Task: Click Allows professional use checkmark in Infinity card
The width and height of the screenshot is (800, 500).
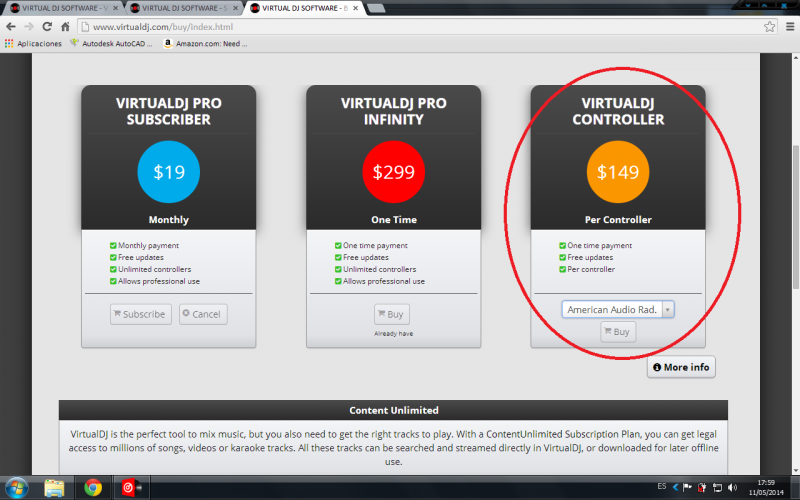Action: [x=338, y=281]
